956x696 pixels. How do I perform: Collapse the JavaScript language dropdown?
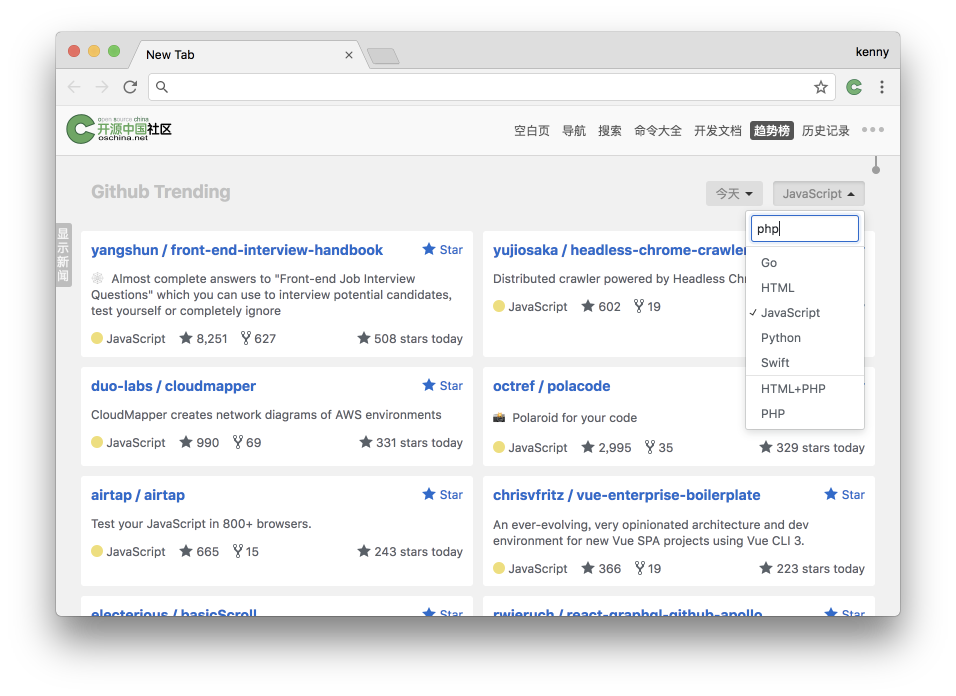tap(819, 194)
